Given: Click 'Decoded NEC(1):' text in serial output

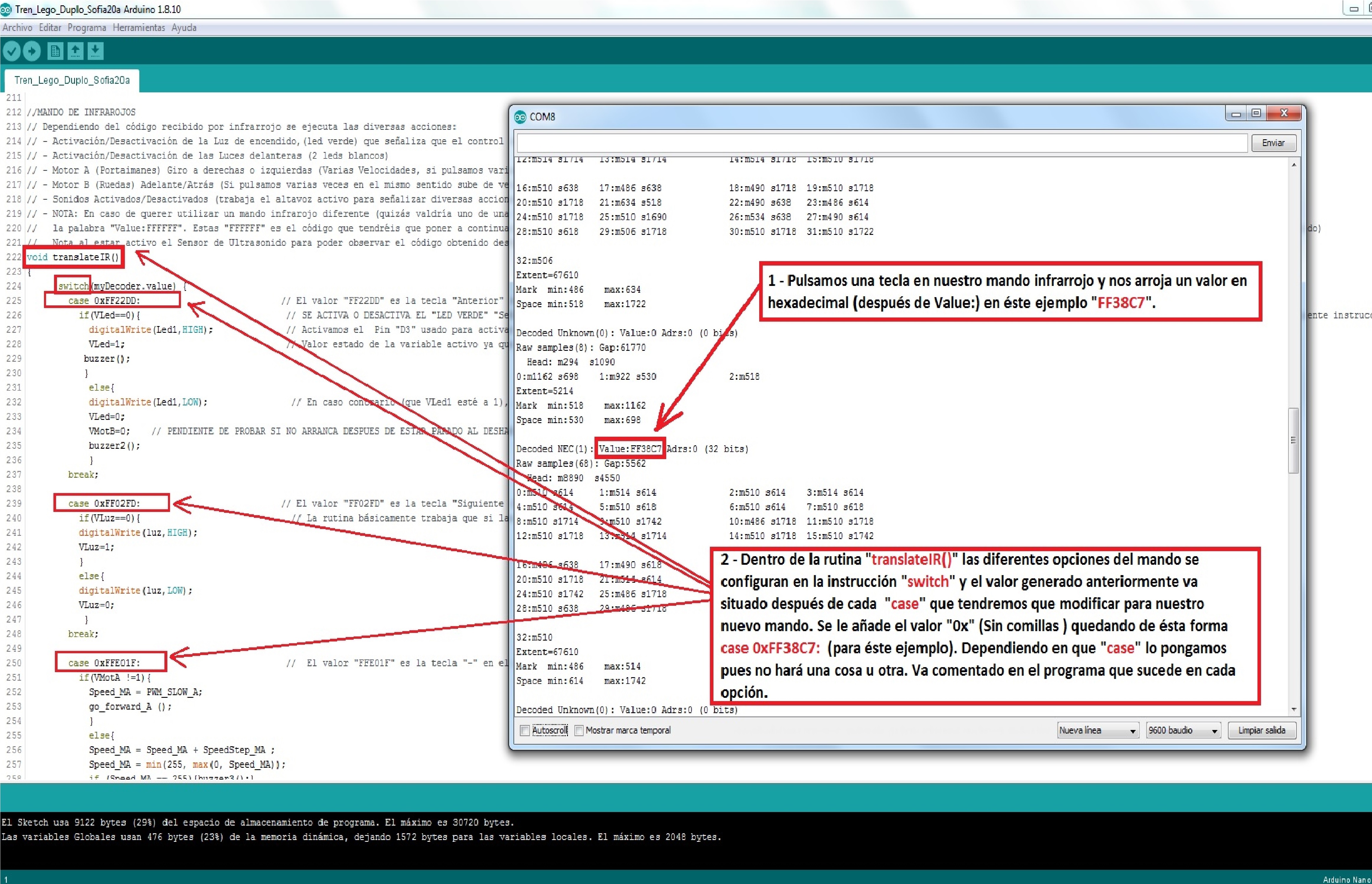Looking at the screenshot, I should (555, 449).
